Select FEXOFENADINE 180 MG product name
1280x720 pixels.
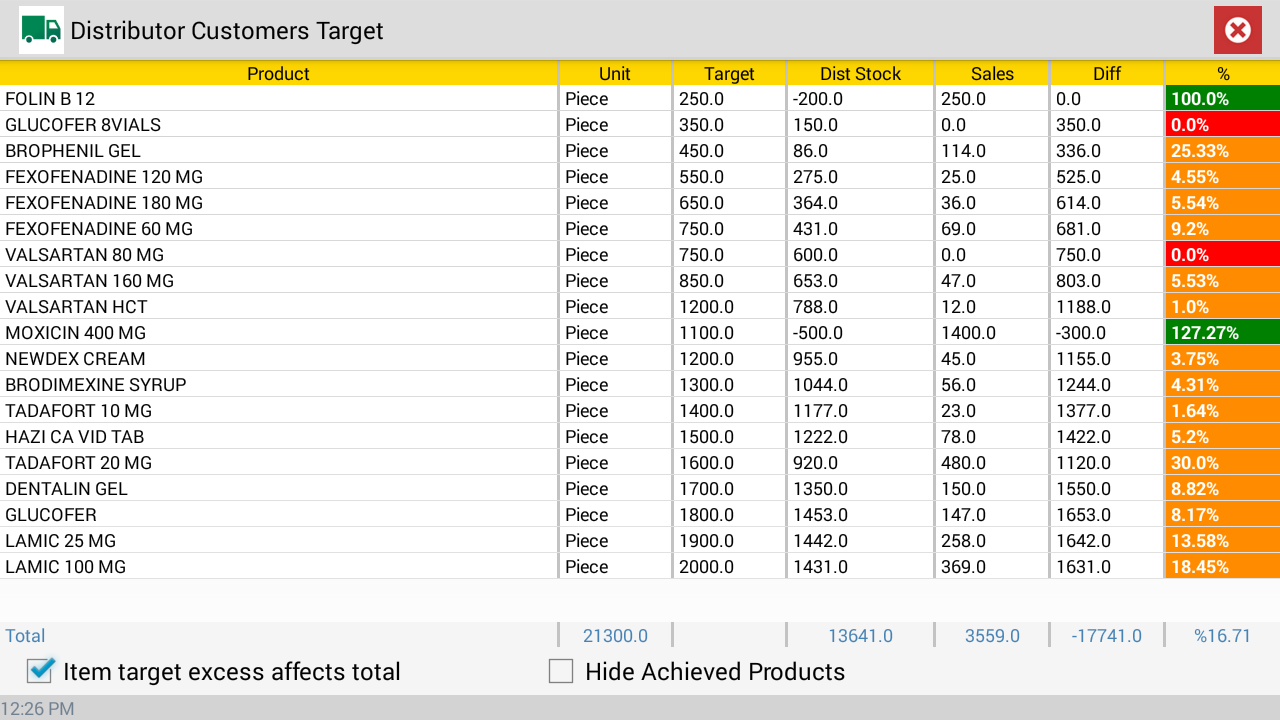104,202
